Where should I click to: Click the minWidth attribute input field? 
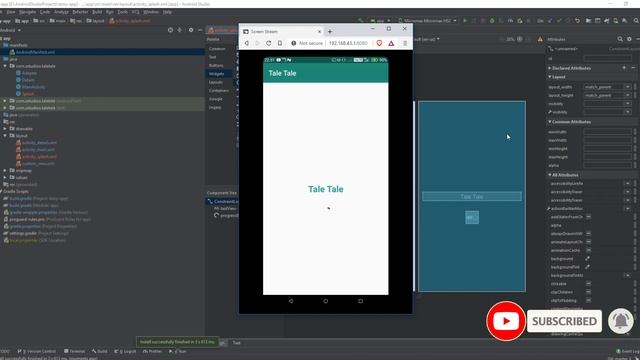click(607, 132)
